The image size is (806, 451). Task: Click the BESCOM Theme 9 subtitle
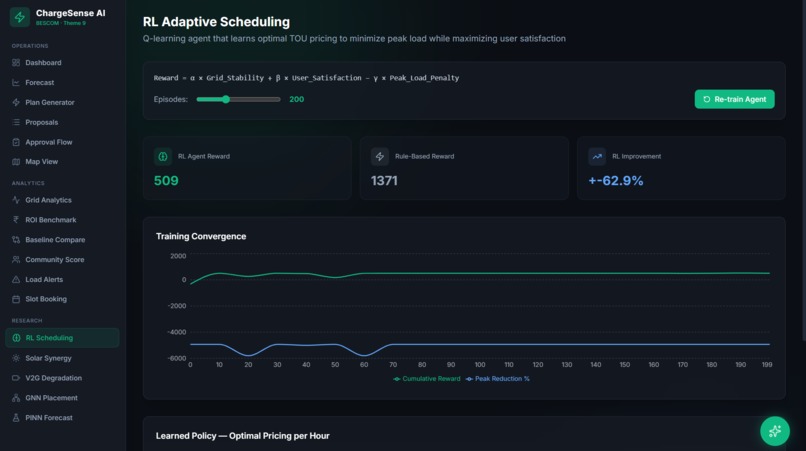[x=61, y=23]
